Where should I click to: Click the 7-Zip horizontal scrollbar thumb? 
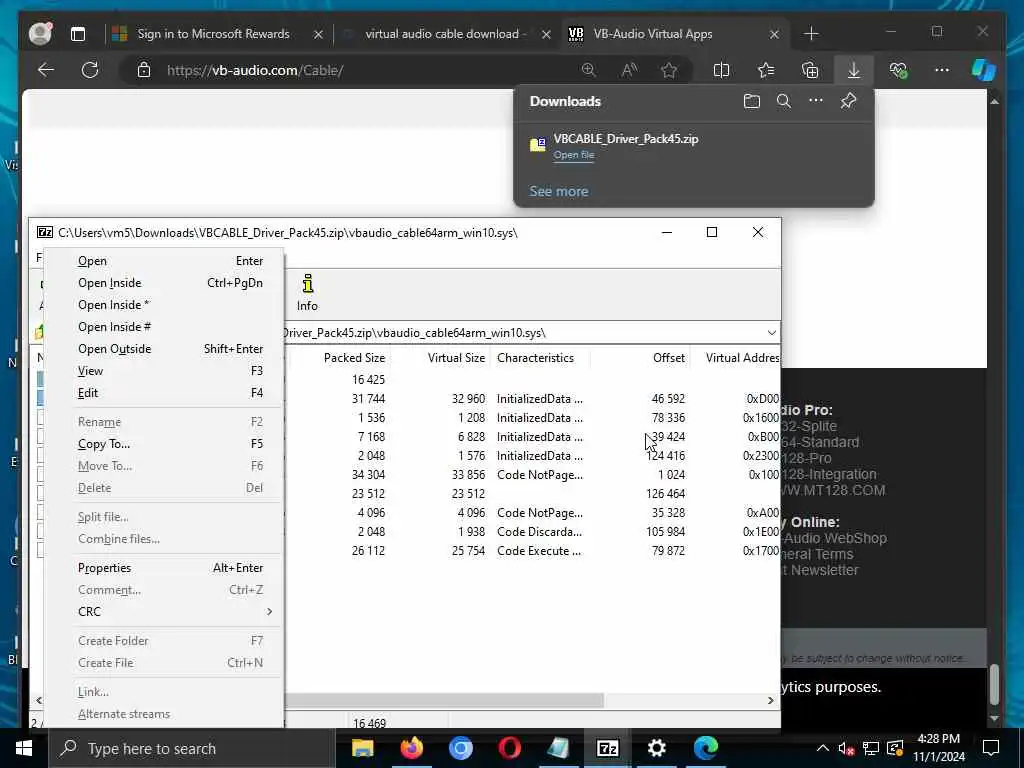(x=444, y=700)
